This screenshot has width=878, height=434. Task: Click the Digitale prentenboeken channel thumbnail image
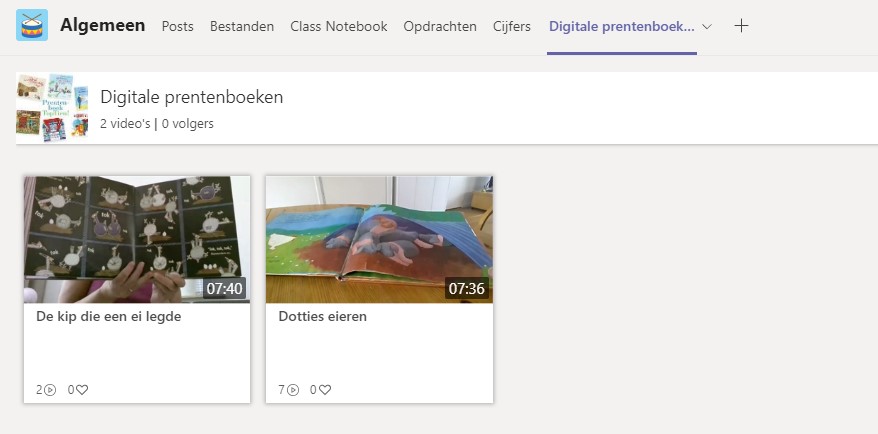tap(52, 107)
